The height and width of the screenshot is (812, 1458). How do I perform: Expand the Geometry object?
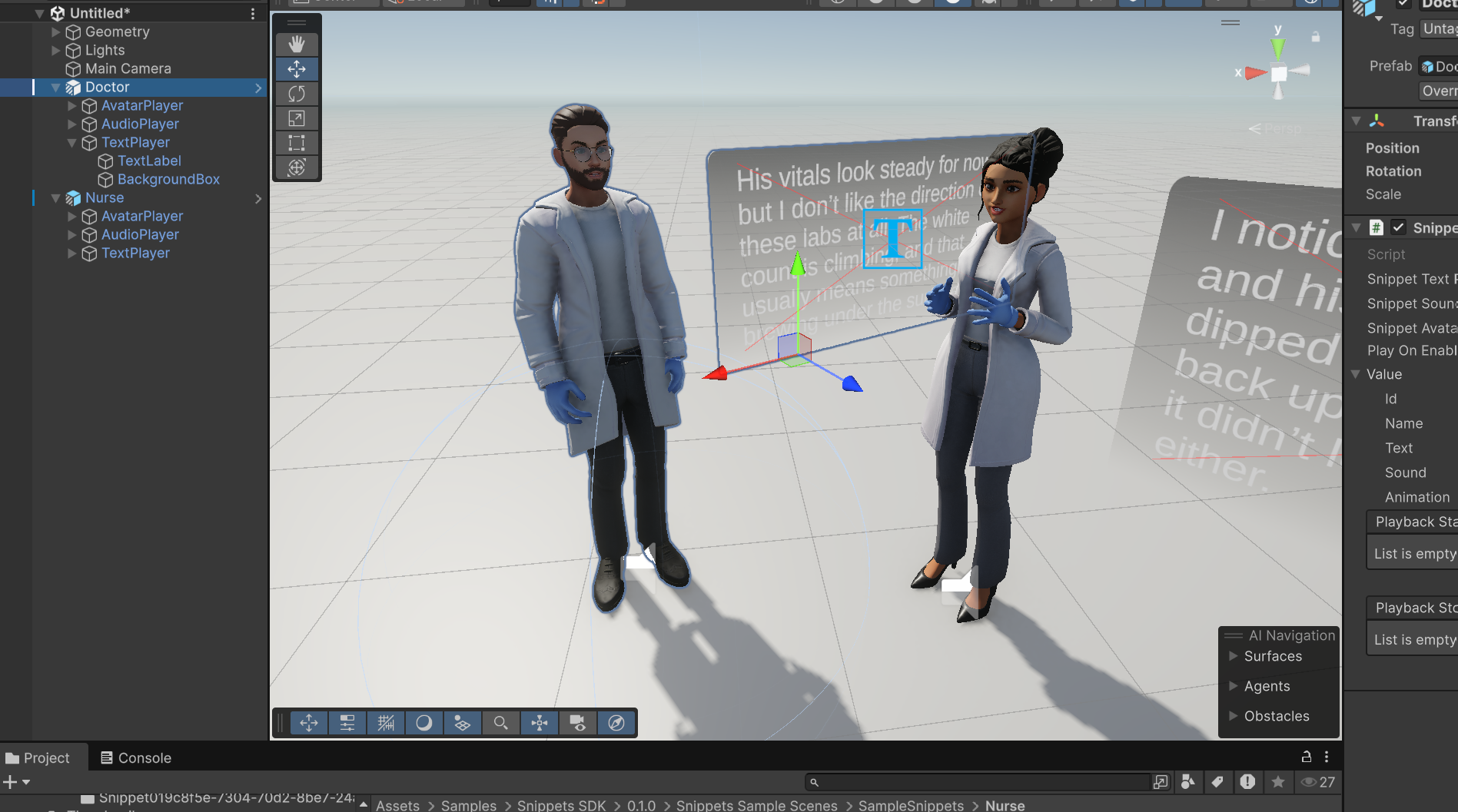tap(56, 32)
